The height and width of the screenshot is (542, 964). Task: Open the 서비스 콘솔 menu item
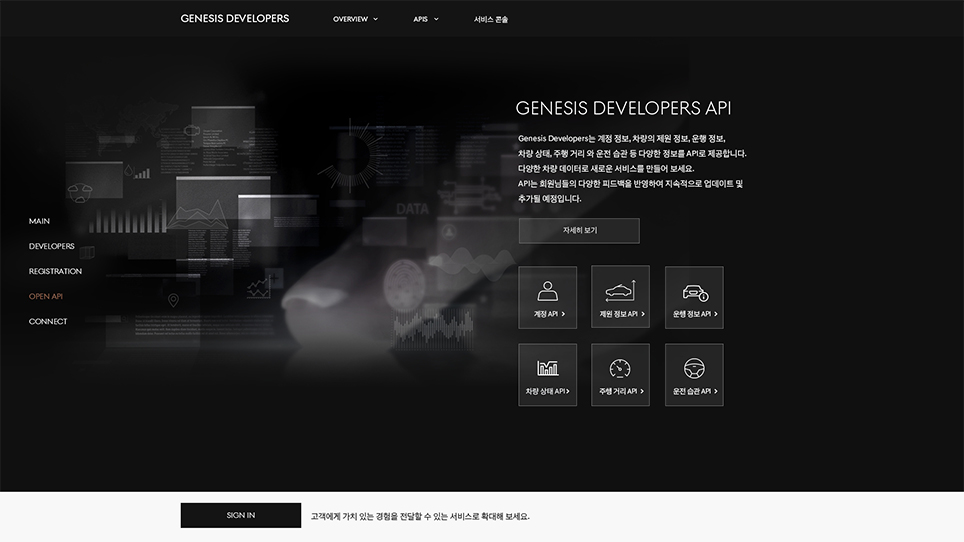coord(491,20)
